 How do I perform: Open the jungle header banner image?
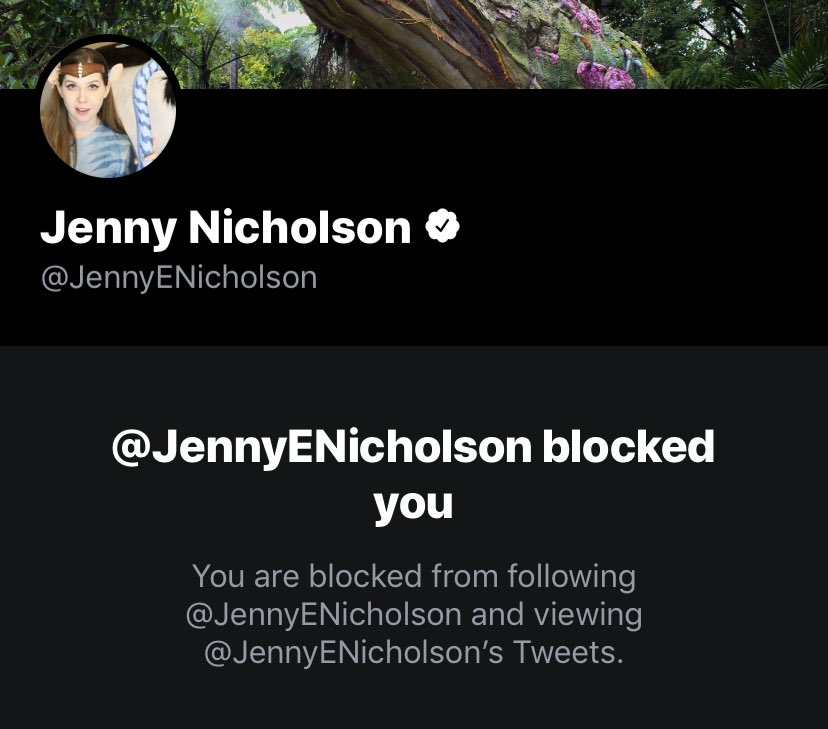pos(414,44)
